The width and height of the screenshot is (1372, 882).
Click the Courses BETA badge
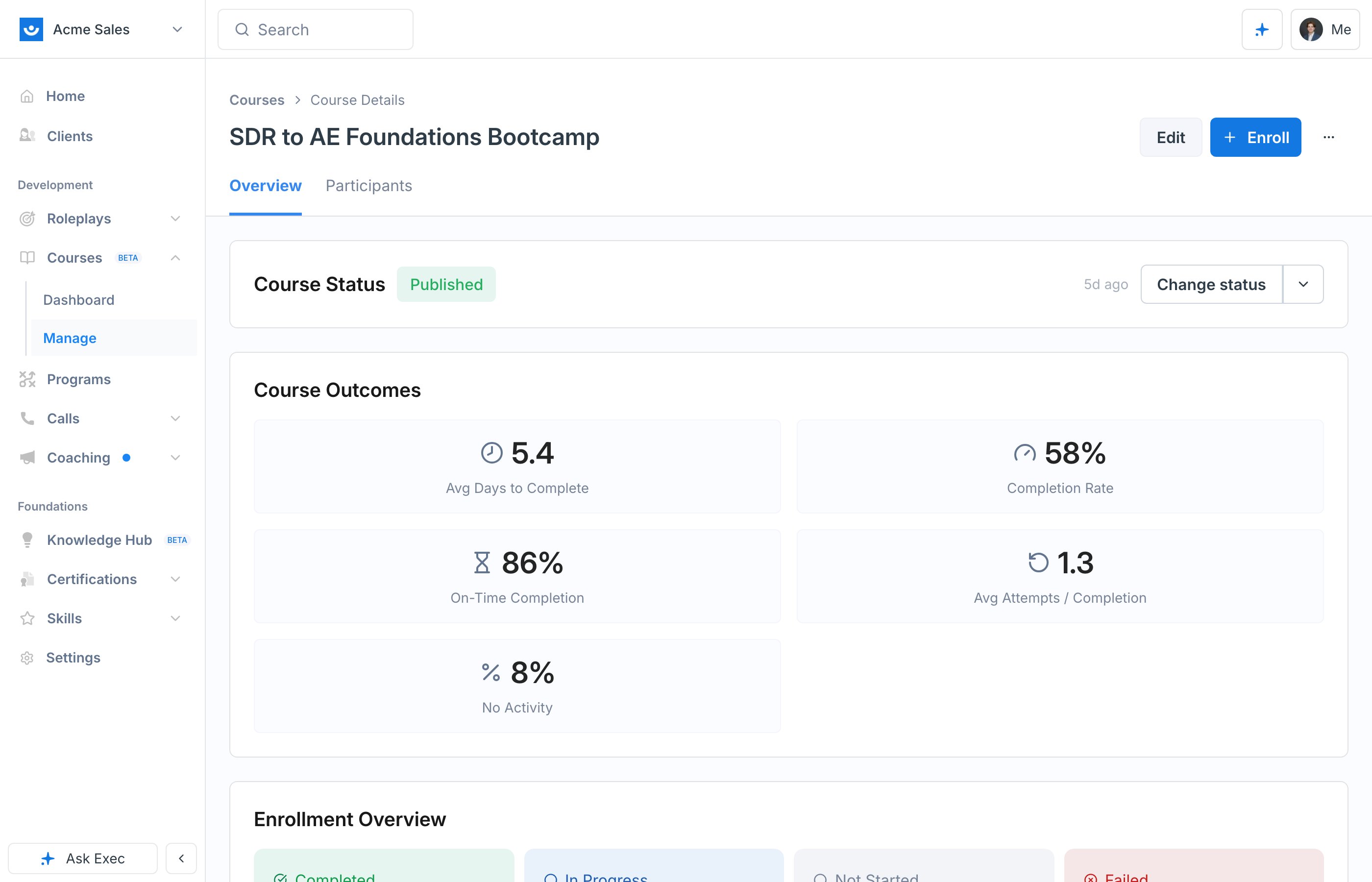point(128,258)
